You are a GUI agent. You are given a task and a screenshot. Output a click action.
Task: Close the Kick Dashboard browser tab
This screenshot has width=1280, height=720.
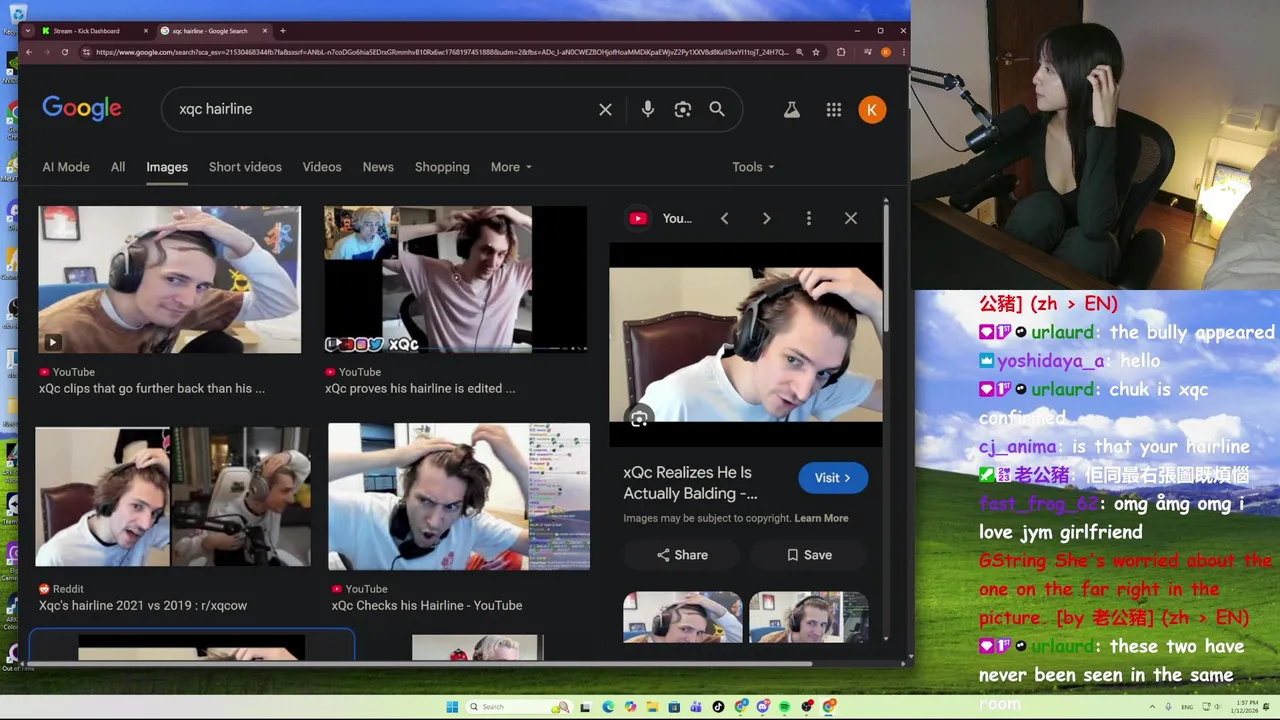pyautogui.click(x=146, y=31)
